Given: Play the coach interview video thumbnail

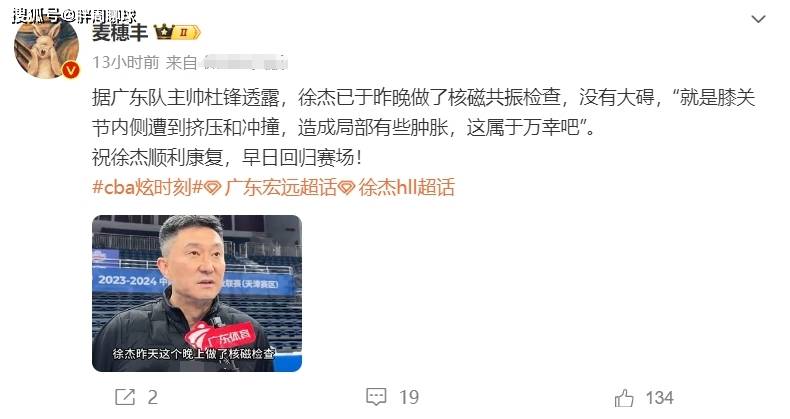Looking at the screenshot, I should pyautogui.click(x=197, y=294).
